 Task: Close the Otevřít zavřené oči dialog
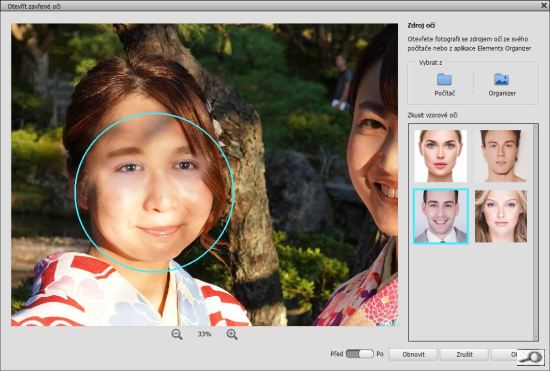coord(543,5)
